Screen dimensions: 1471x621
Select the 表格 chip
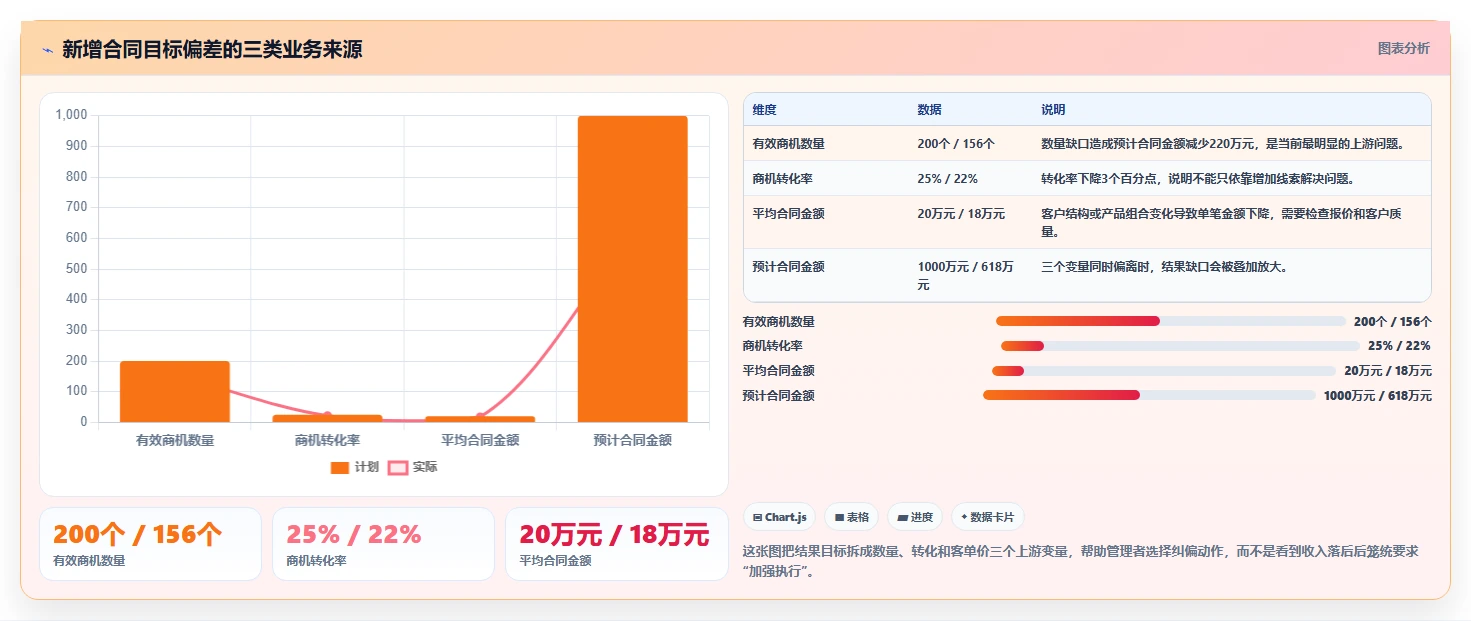pos(851,517)
